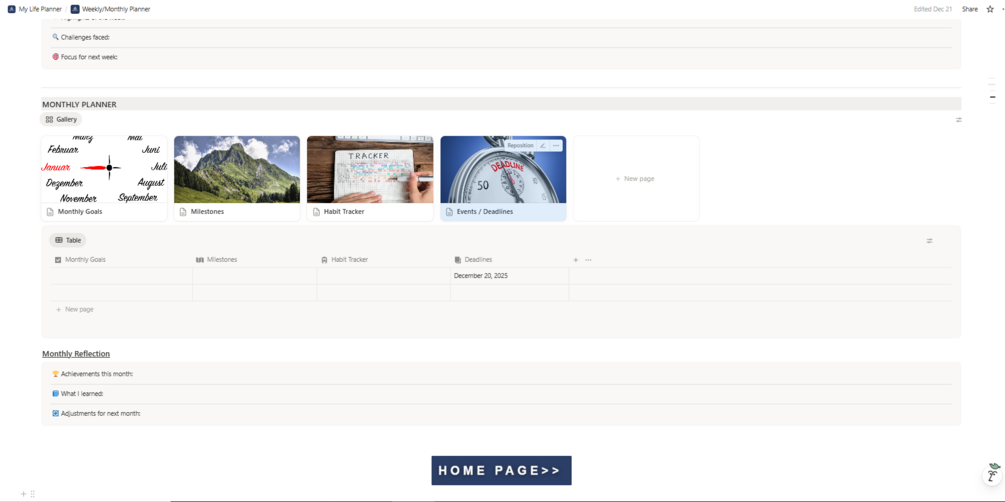
Task: Open the Monthly Goals gallery card
Action: coord(104,178)
